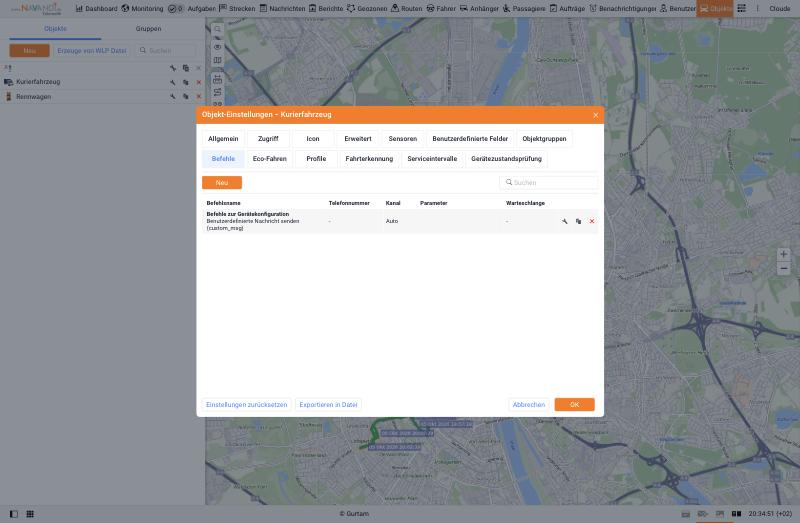Delete the Rennwagen object

pos(198,96)
